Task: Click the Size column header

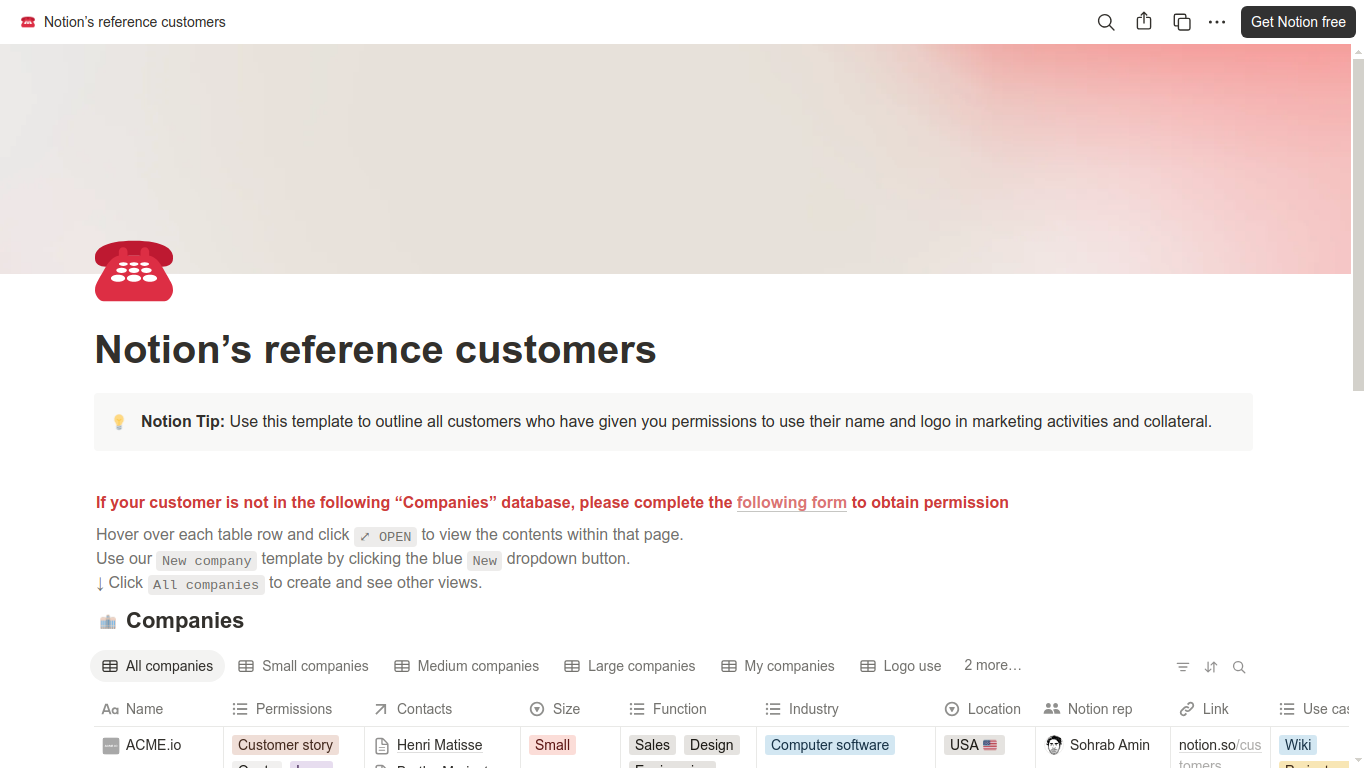Action: pyautogui.click(x=571, y=709)
